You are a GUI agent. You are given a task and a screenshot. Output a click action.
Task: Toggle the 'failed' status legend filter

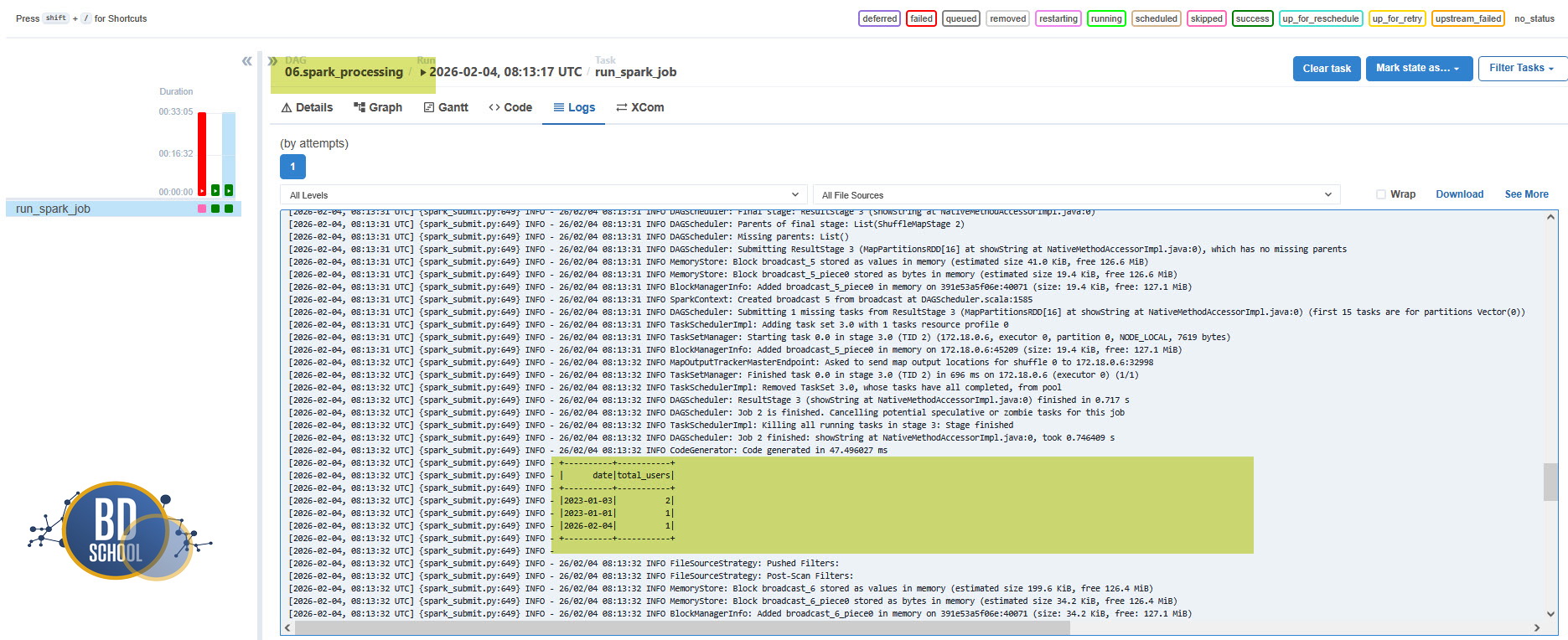coord(921,18)
